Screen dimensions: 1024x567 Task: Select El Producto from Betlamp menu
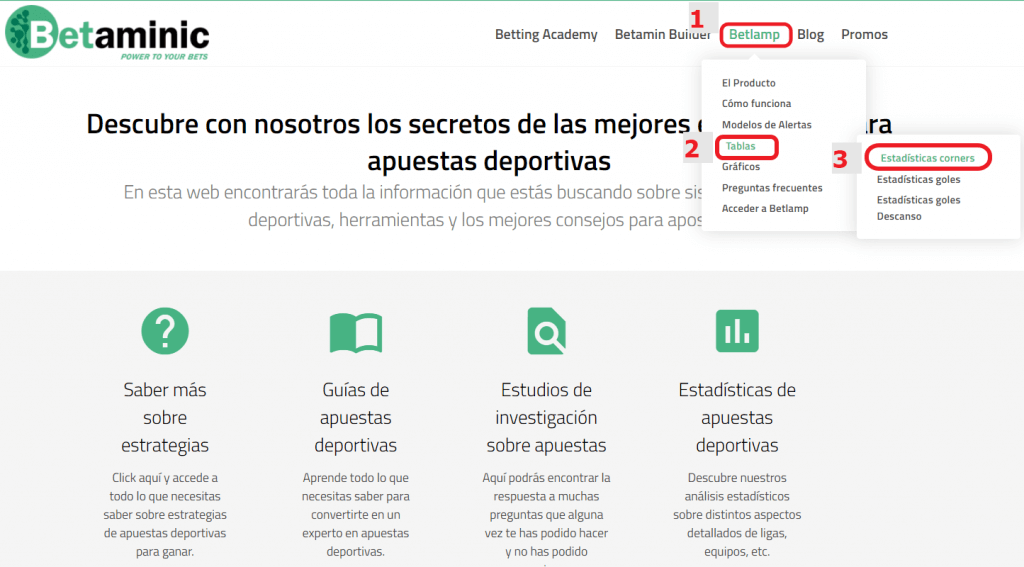click(x=748, y=83)
